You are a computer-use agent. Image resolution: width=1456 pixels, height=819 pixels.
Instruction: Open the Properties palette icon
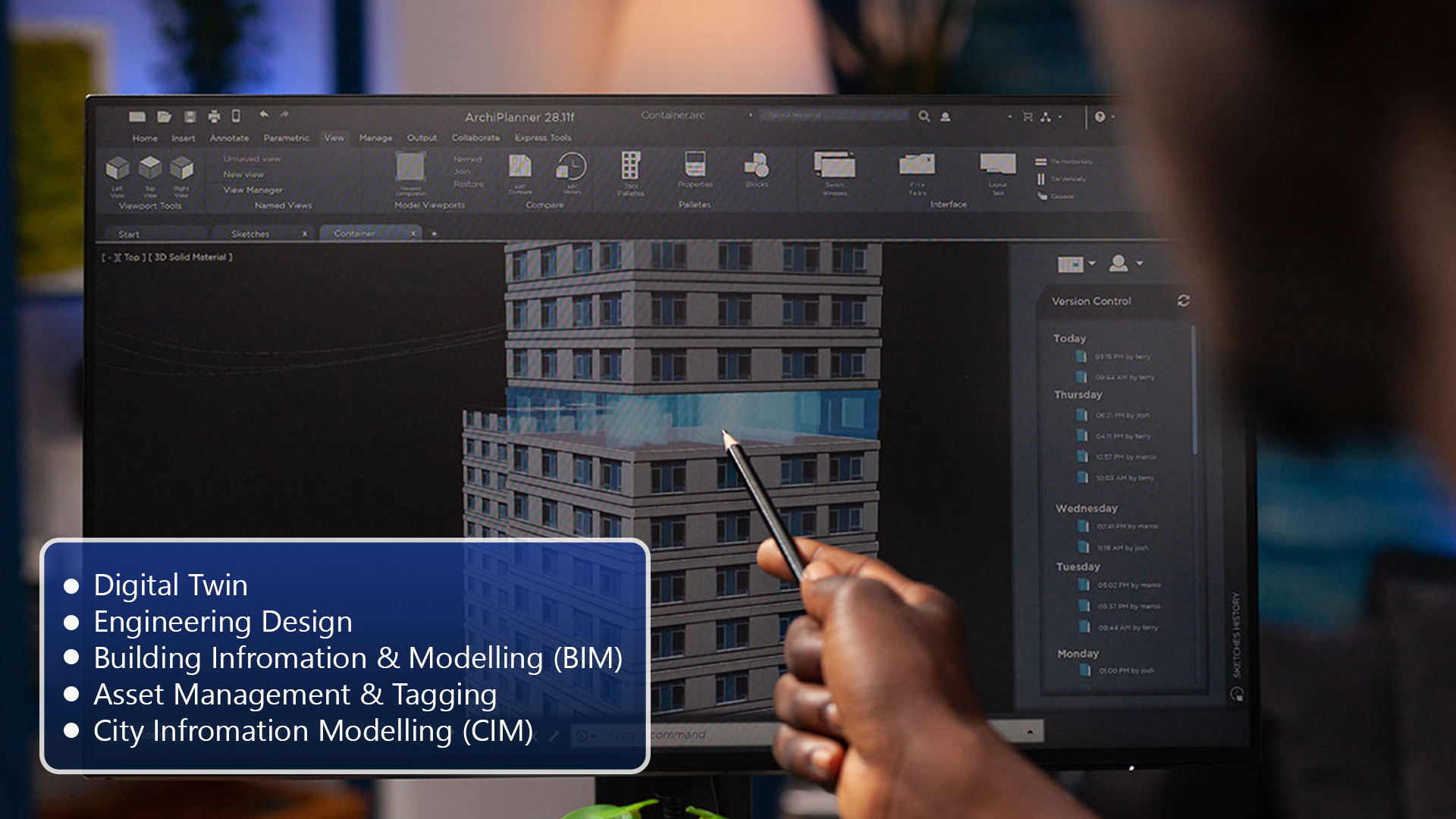point(695,165)
